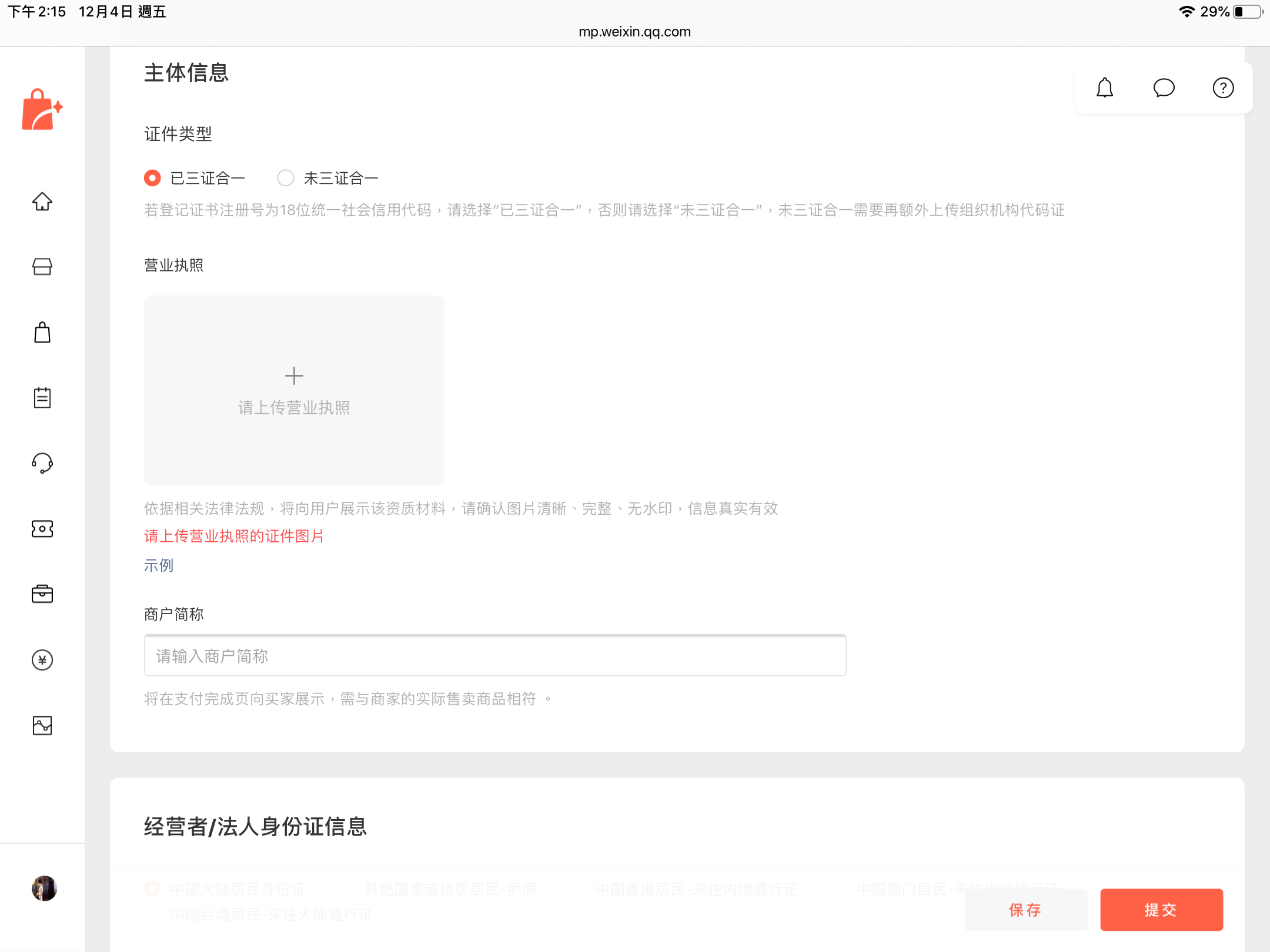Open the customer service headset icon
1270x952 pixels.
click(x=42, y=463)
